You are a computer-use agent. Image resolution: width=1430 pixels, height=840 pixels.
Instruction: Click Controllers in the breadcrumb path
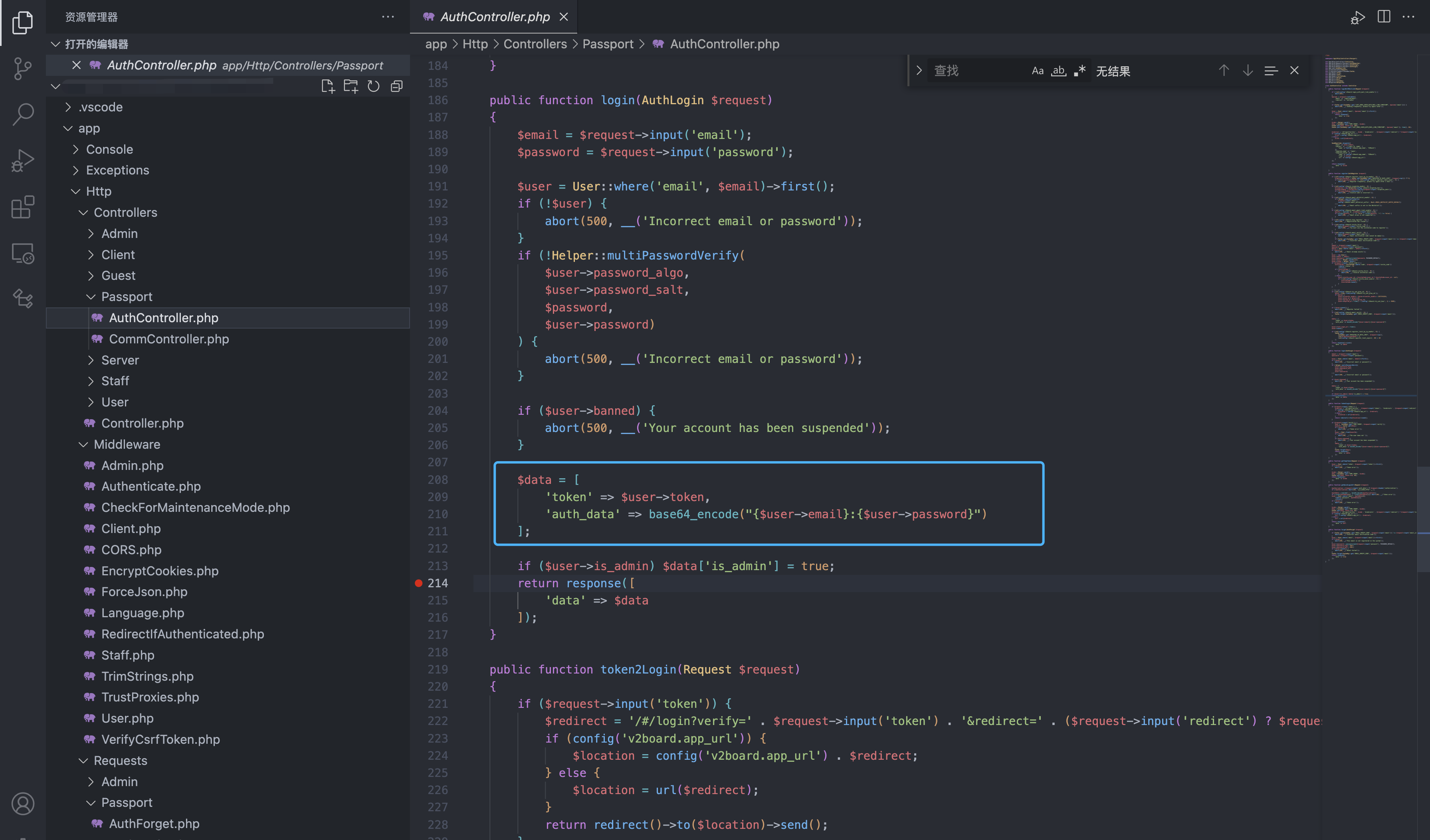[x=535, y=44]
